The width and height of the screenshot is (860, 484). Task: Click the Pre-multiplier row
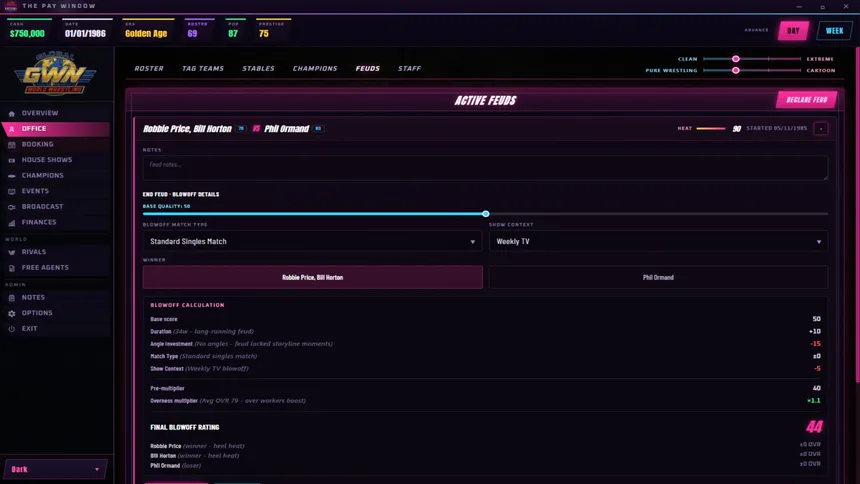(485, 388)
